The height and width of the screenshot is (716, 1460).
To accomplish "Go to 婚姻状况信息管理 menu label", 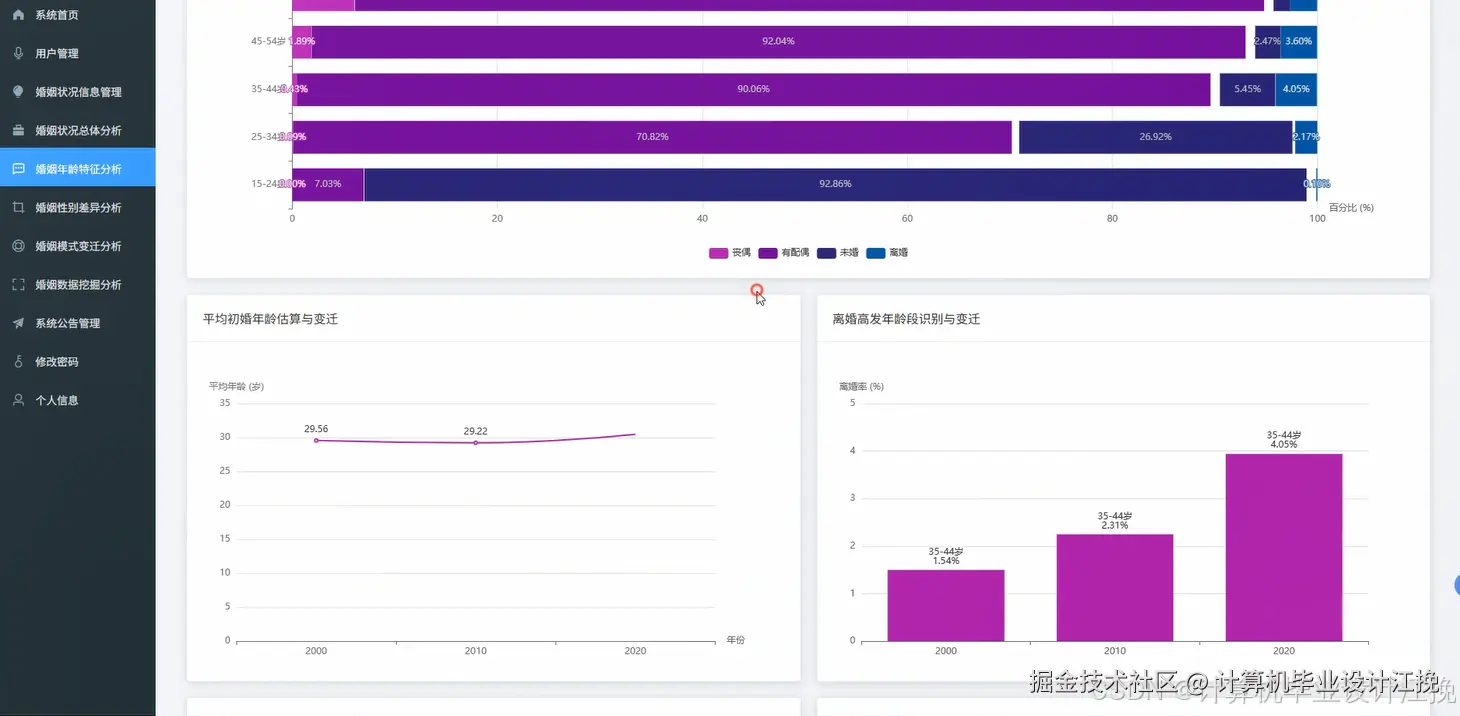I will [x=78, y=92].
